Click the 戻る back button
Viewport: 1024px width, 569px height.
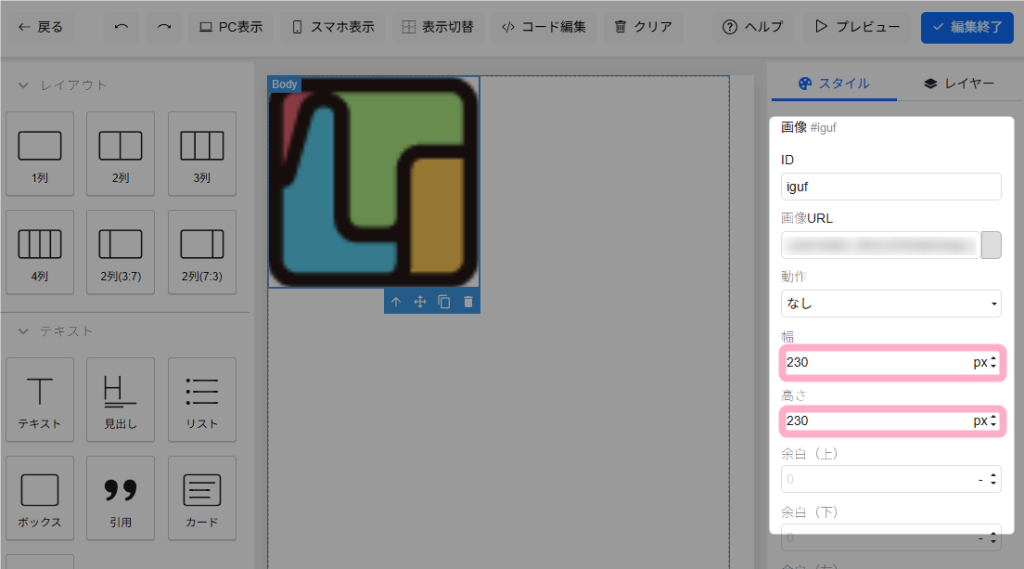[40, 27]
